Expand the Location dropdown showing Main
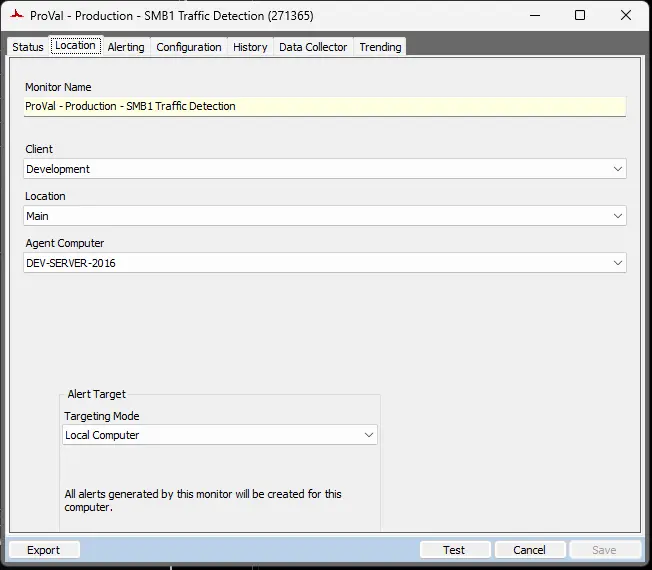Viewport: 652px width, 570px height. 325,216
